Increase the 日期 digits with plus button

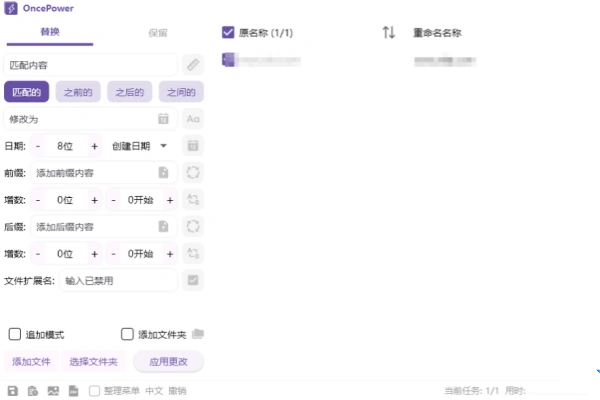coord(95,146)
